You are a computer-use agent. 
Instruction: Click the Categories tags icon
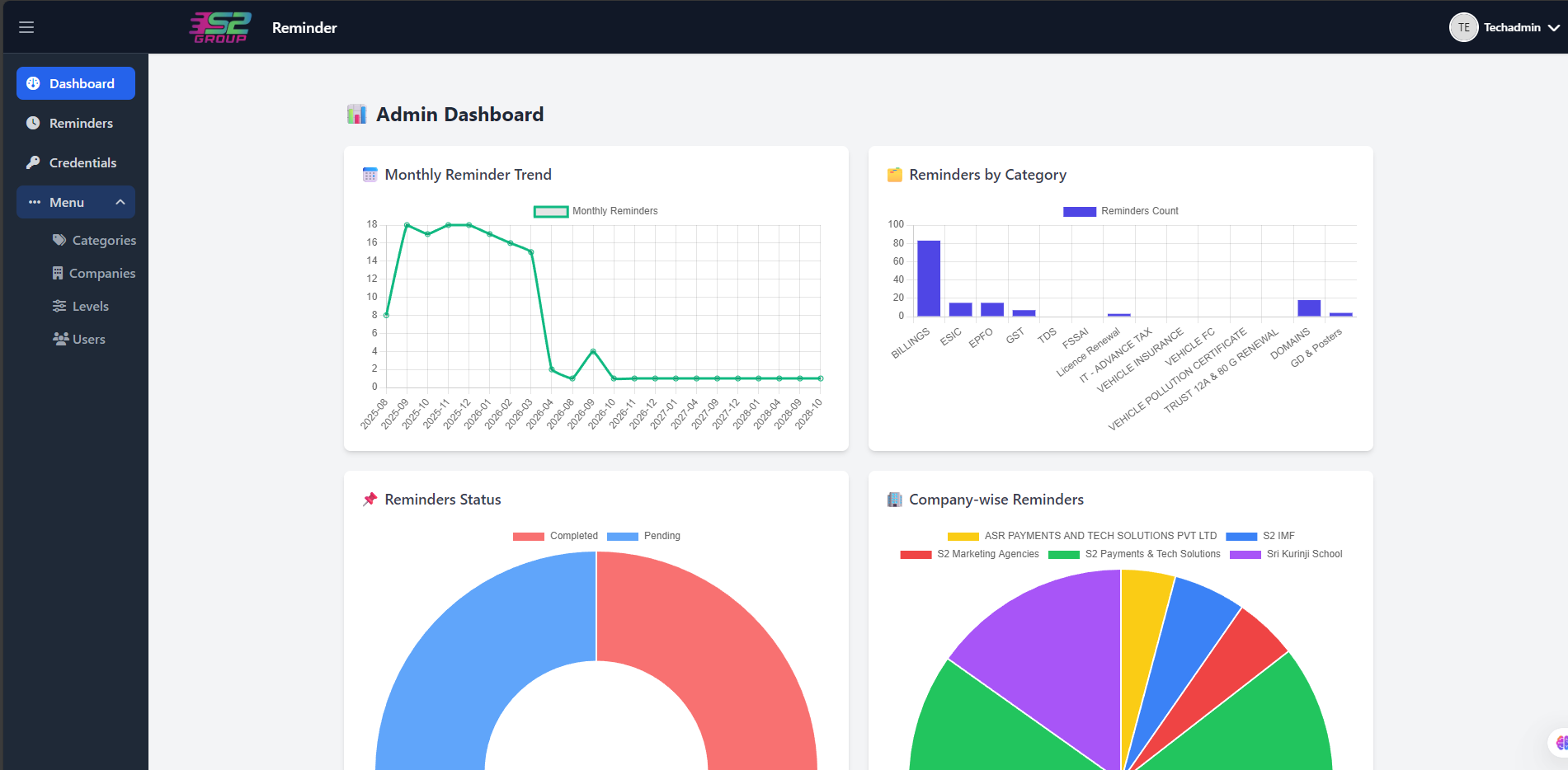click(59, 240)
